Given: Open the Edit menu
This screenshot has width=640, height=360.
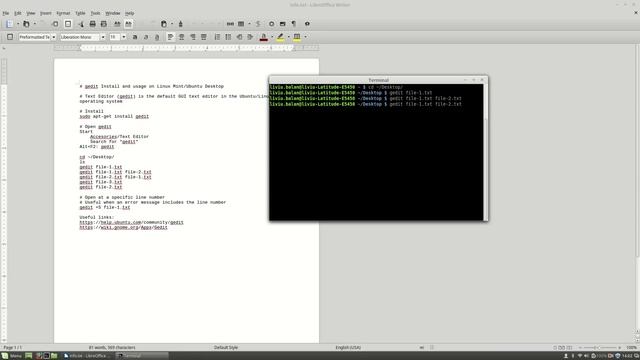Looking at the screenshot, I should coord(18,13).
